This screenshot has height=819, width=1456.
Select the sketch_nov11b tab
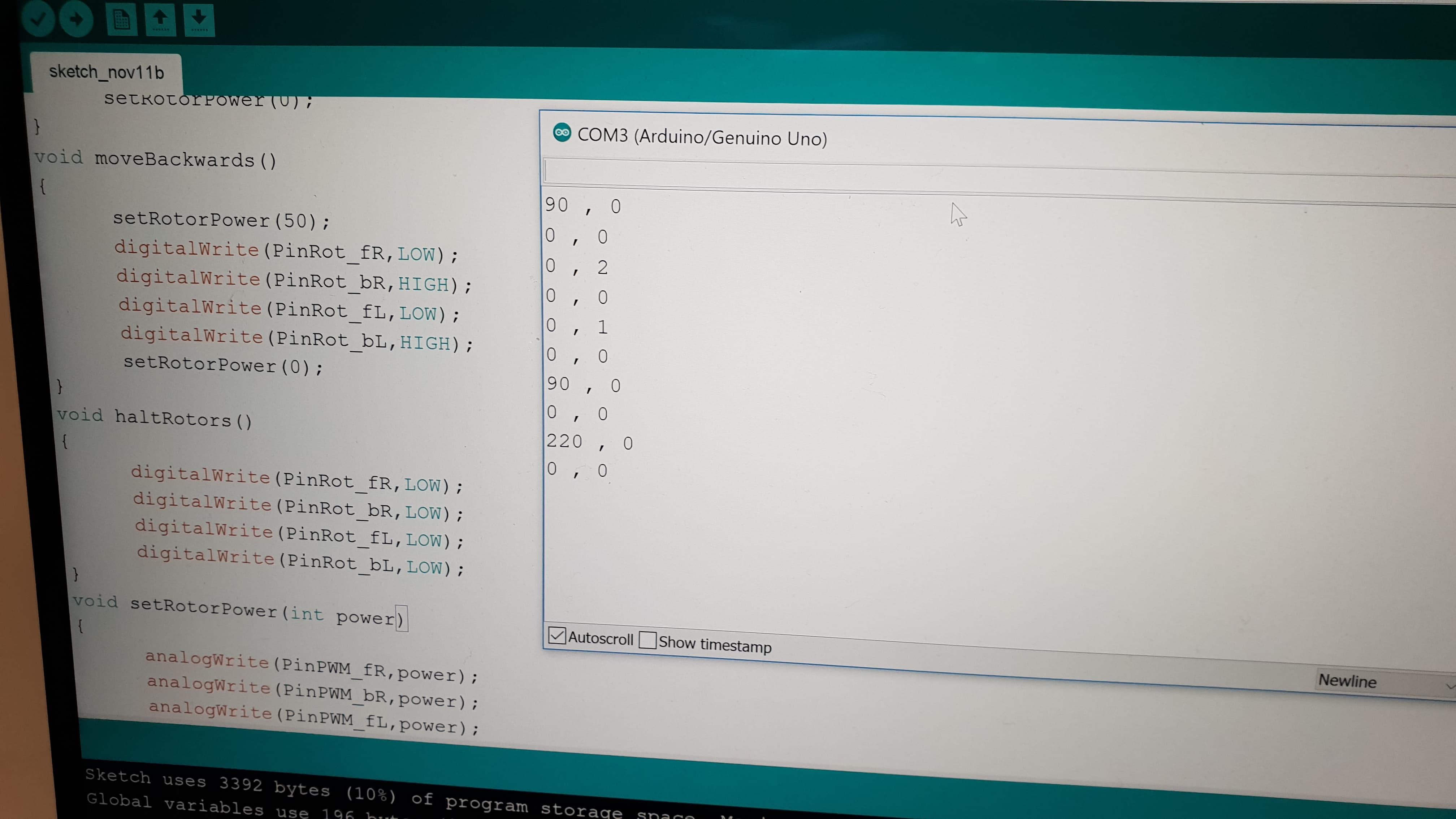[x=106, y=72]
